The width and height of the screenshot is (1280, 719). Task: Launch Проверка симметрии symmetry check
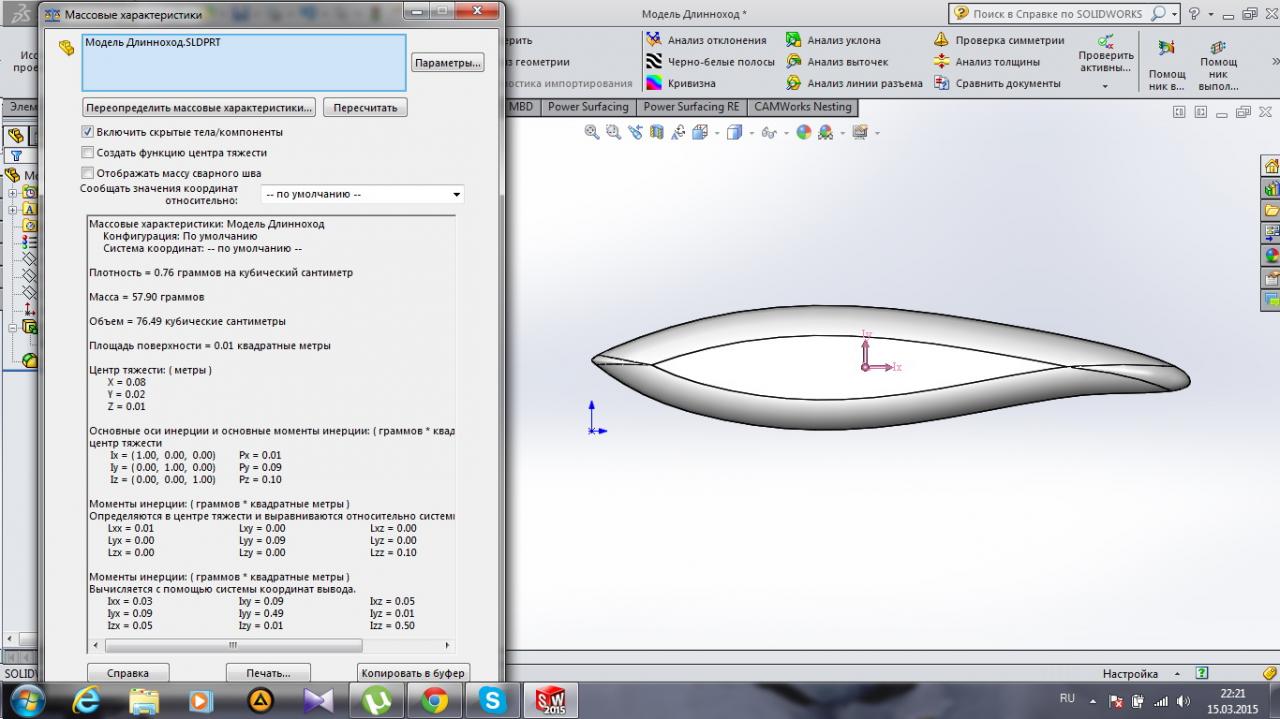point(941,40)
